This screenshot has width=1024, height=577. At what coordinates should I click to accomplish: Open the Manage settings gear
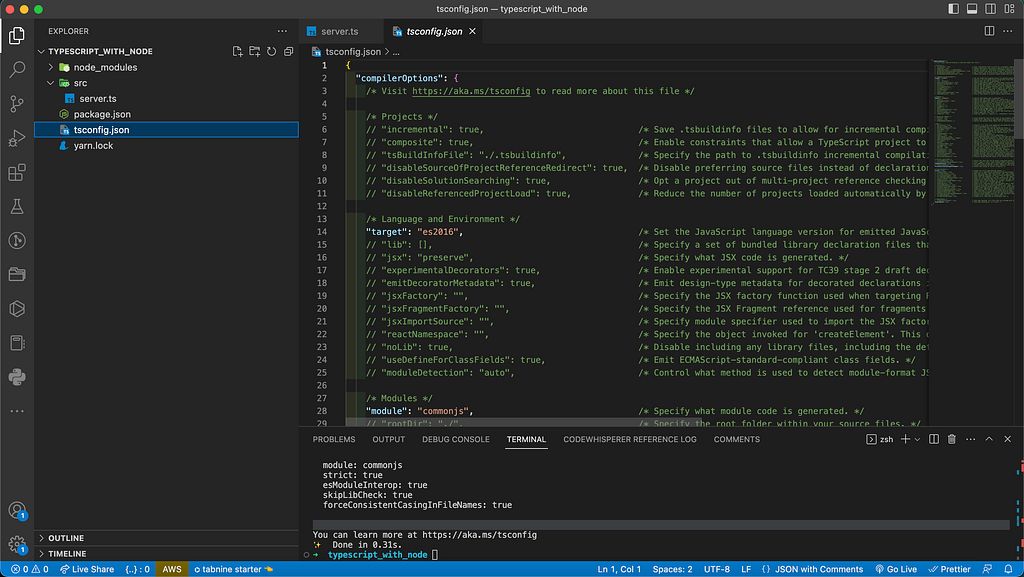tap(17, 544)
